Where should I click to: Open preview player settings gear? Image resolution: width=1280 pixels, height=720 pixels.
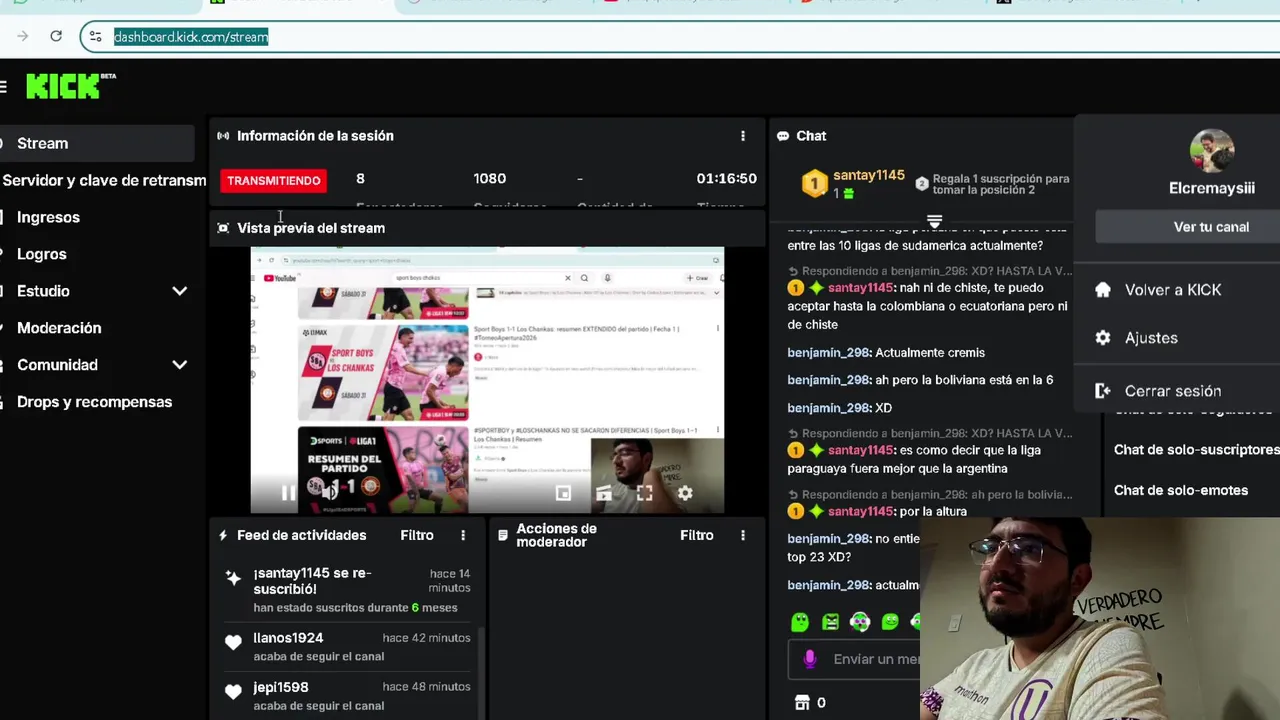(x=685, y=493)
